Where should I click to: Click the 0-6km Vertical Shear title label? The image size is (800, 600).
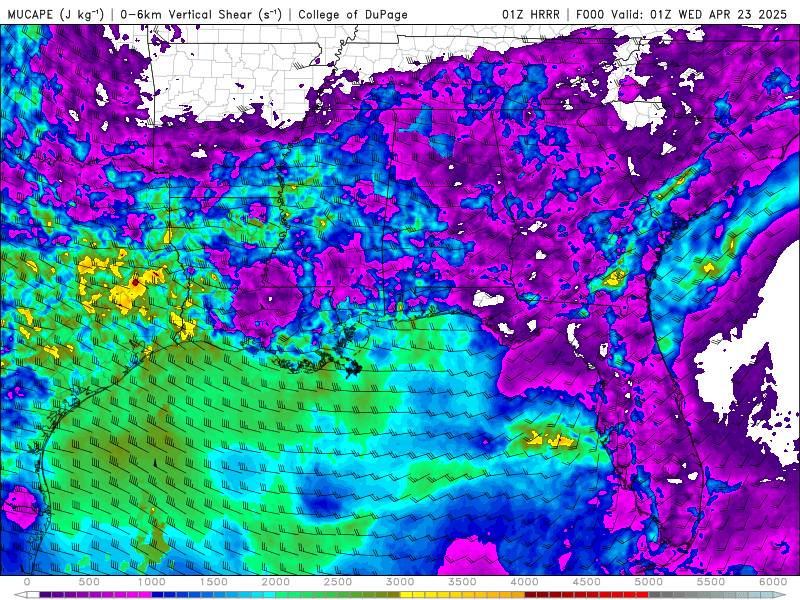click(x=201, y=14)
